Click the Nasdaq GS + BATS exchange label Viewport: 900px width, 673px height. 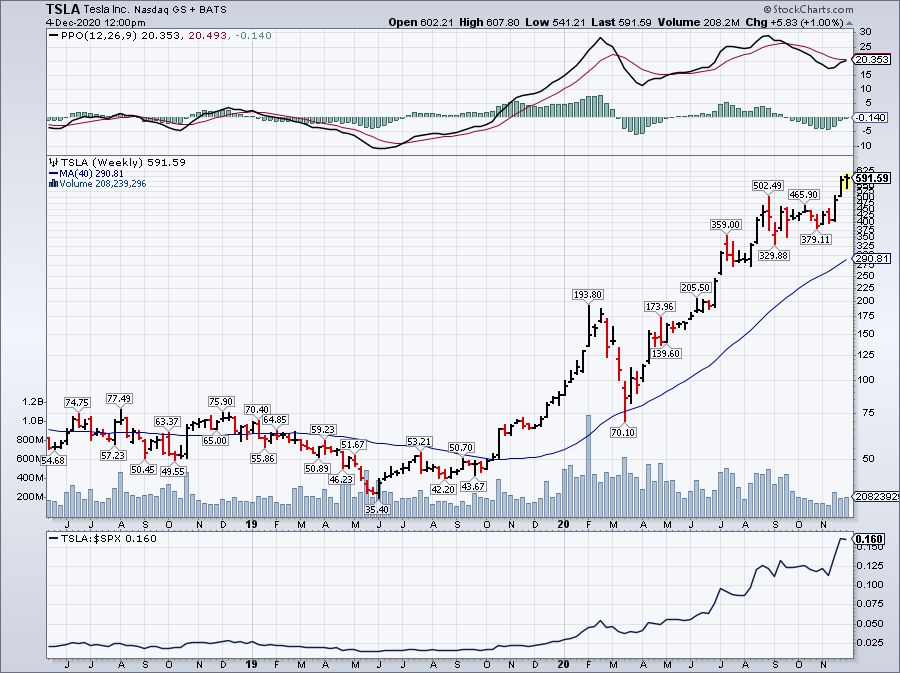(180, 10)
